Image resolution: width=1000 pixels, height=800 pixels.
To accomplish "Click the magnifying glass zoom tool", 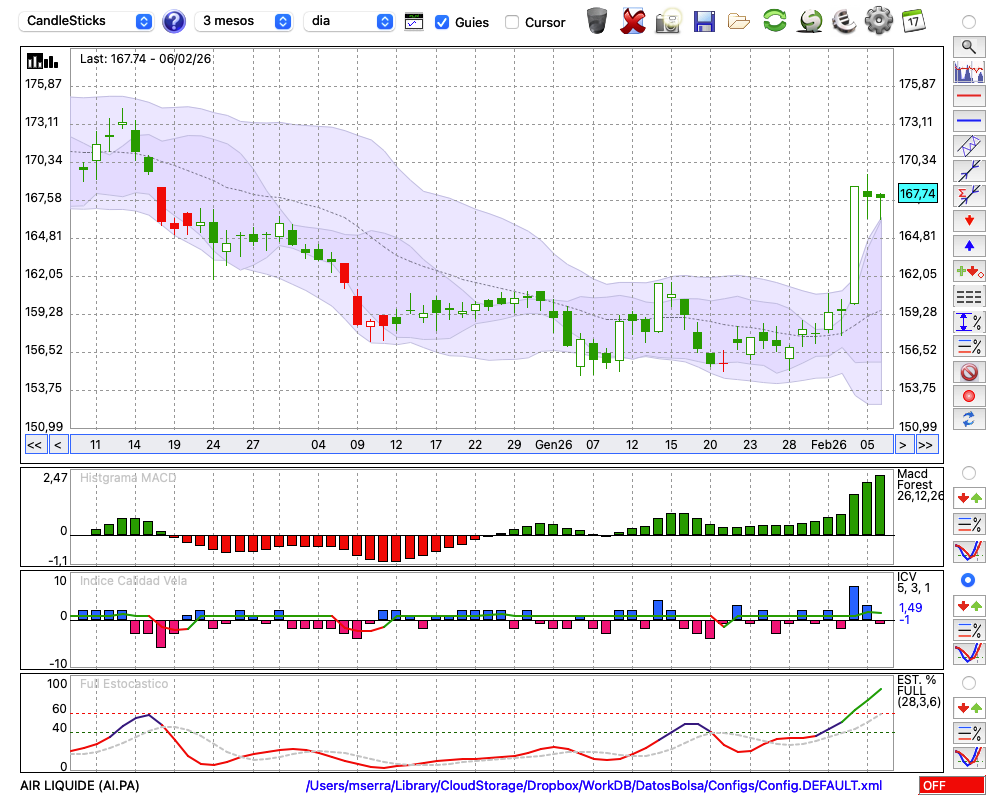I will pos(968,46).
